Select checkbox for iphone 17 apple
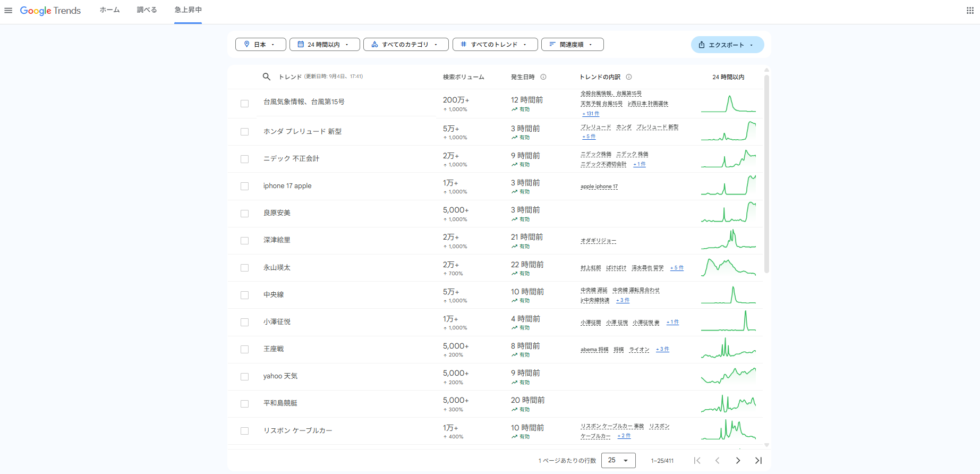980x474 pixels. pos(244,186)
